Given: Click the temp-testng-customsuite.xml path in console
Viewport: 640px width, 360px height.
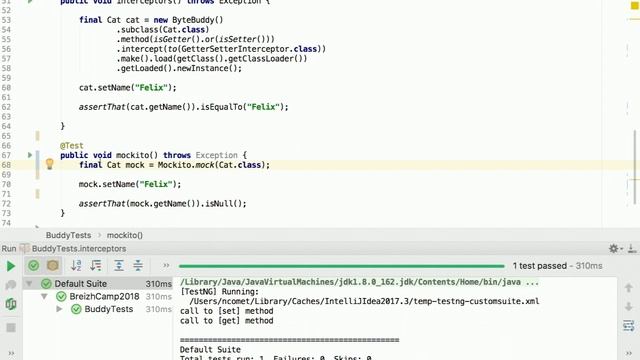Looking at the screenshot, I should [364, 301].
